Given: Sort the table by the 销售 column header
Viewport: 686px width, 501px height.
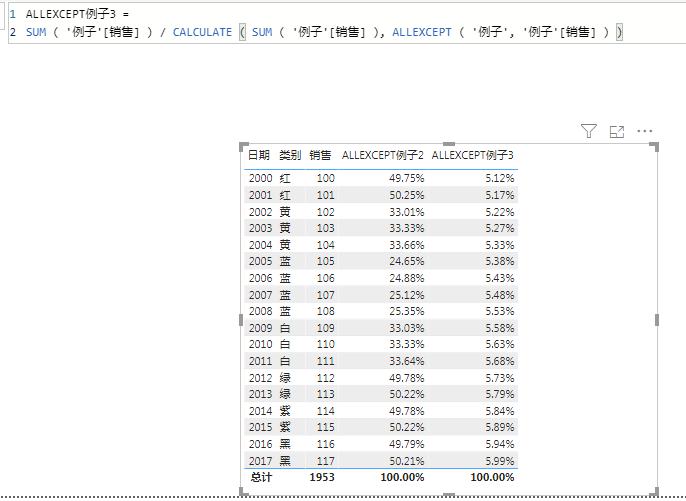Looking at the screenshot, I should coord(320,155).
